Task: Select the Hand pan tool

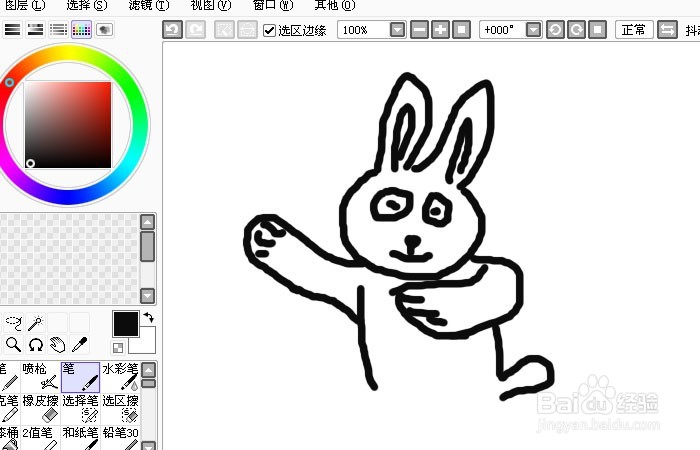Action: pos(57,344)
